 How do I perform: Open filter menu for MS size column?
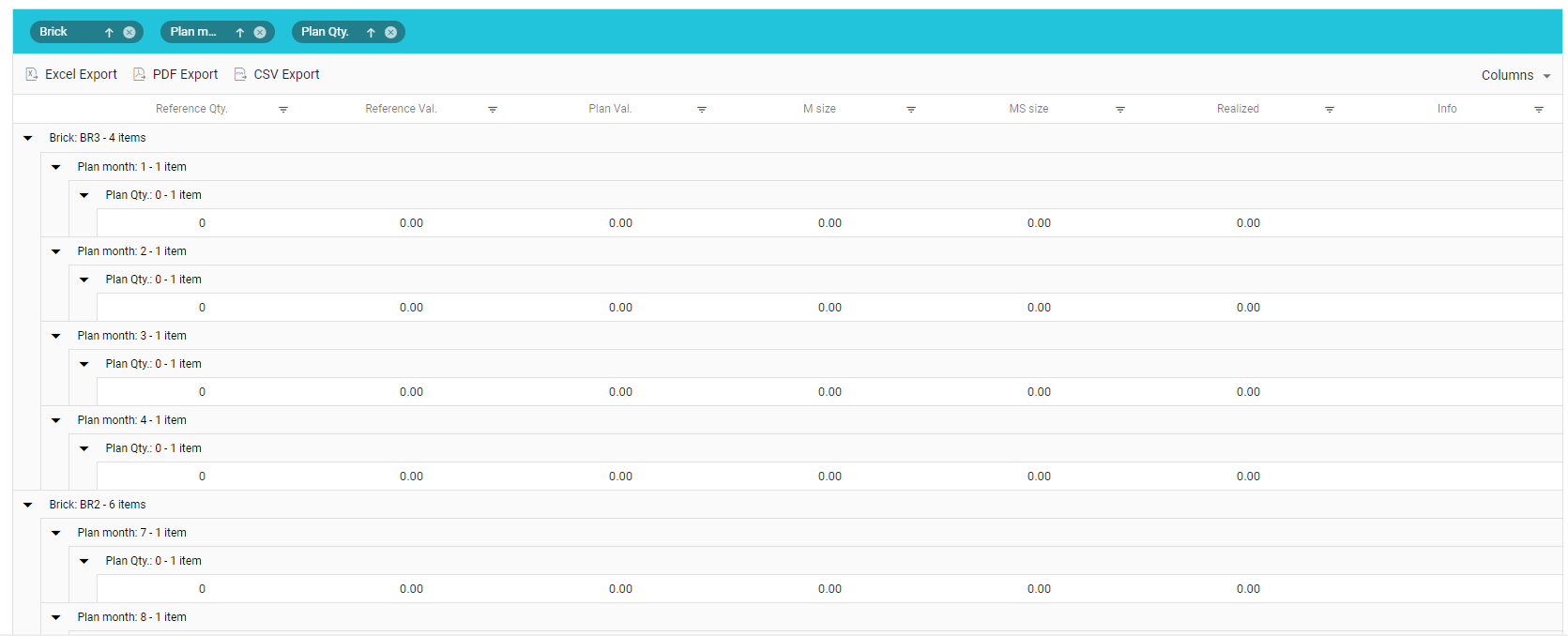pos(1120,110)
